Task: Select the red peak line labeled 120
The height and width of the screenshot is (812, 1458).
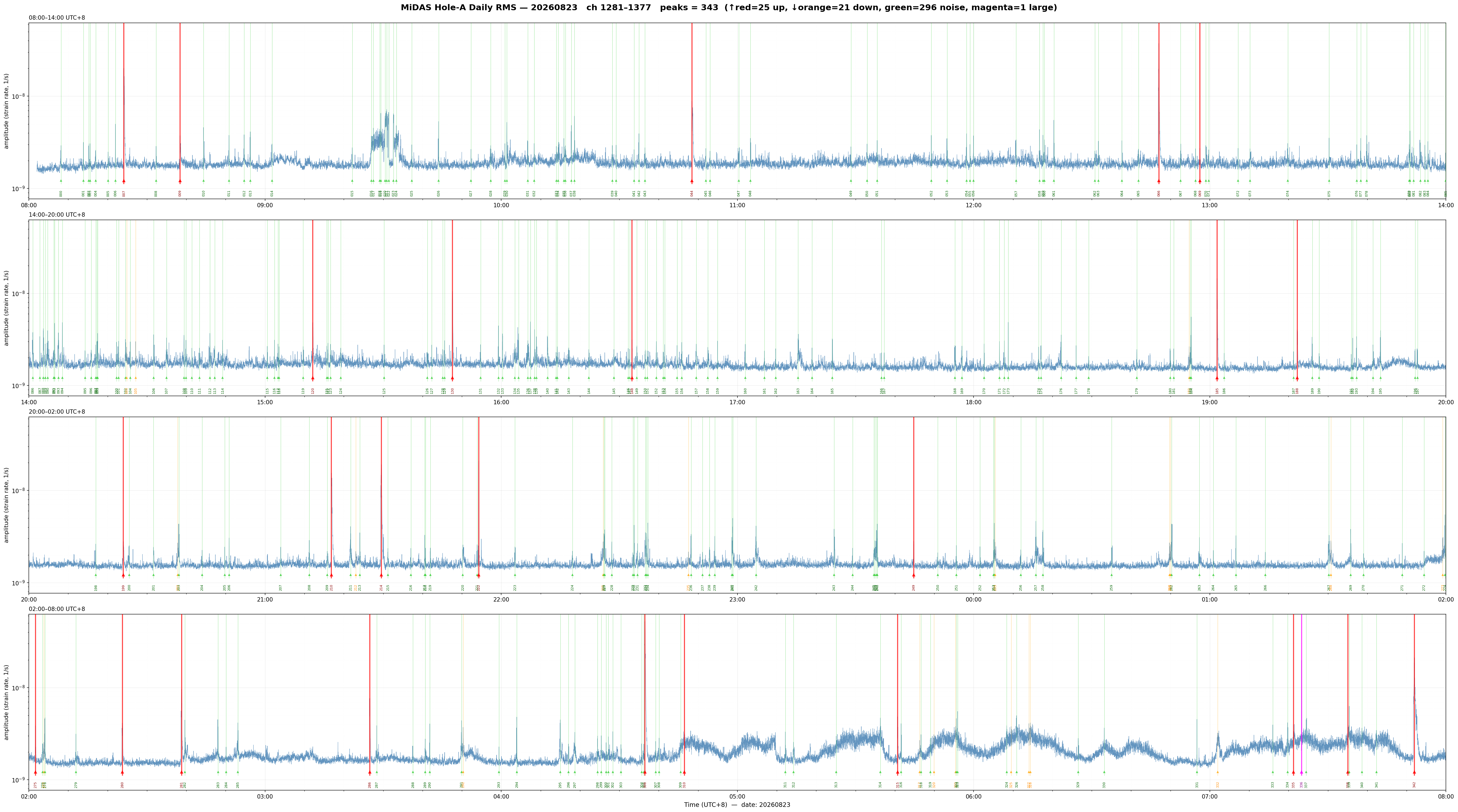Action: click(x=312, y=299)
